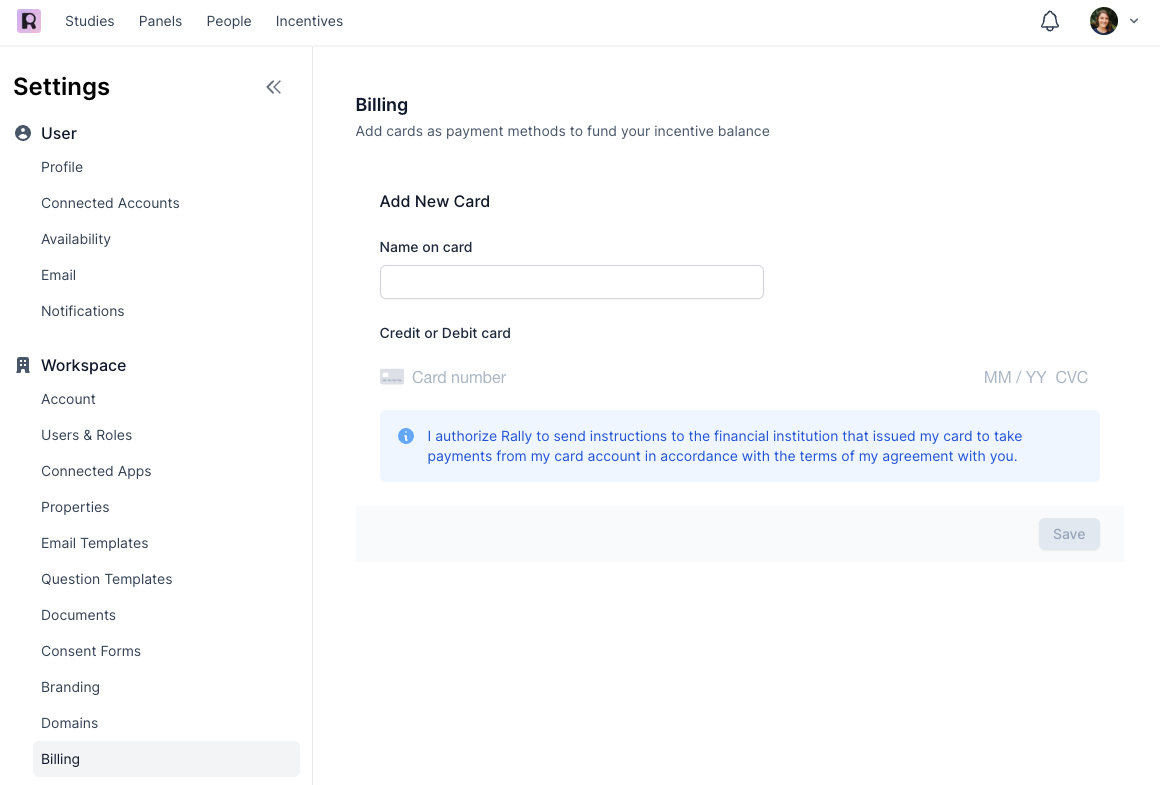Click the Workspace building icon
Image resolution: width=1160 pixels, height=785 pixels.
23,365
